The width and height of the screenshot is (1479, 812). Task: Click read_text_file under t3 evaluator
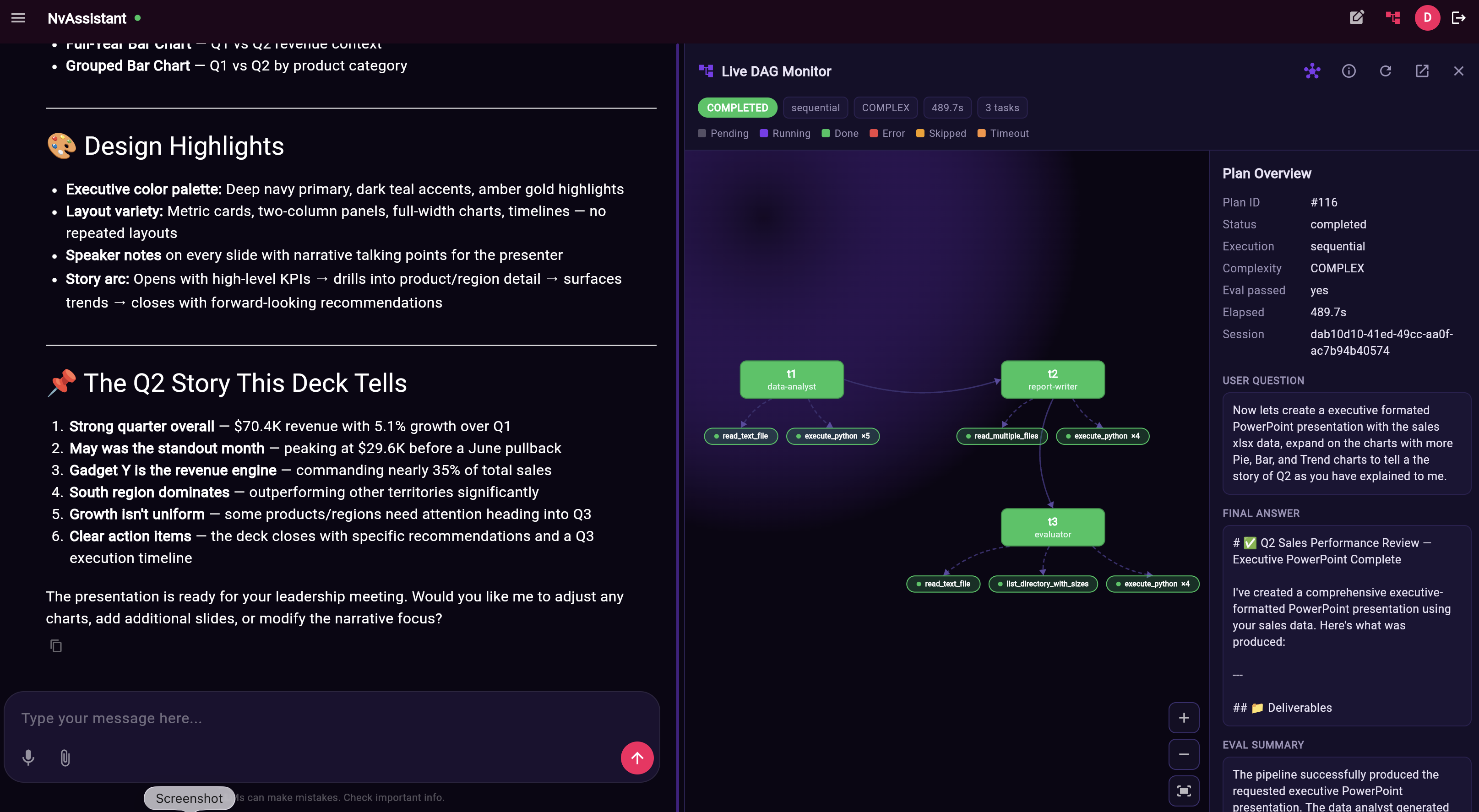943,584
